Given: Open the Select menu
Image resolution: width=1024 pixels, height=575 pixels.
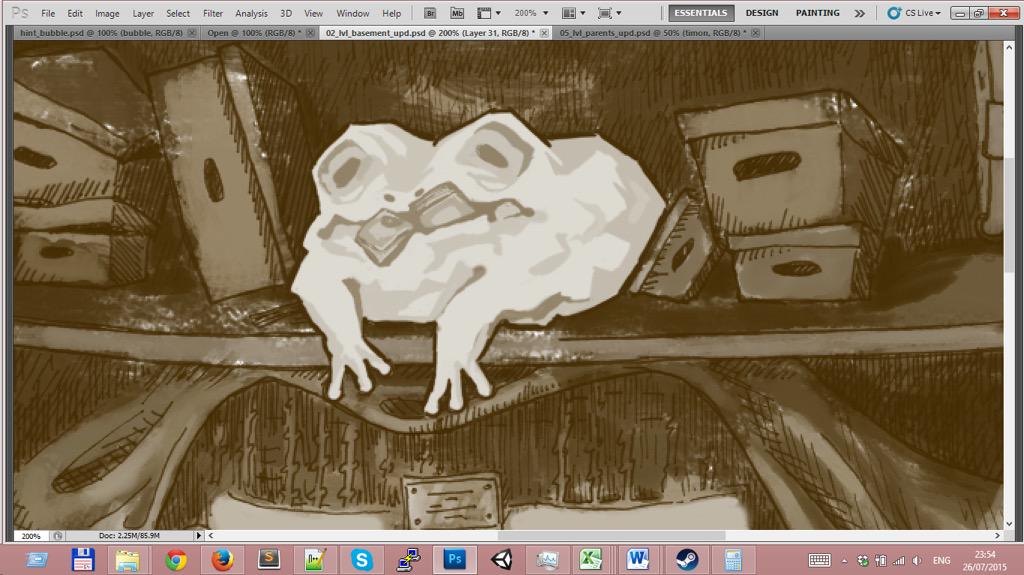Looking at the screenshot, I should (x=178, y=13).
